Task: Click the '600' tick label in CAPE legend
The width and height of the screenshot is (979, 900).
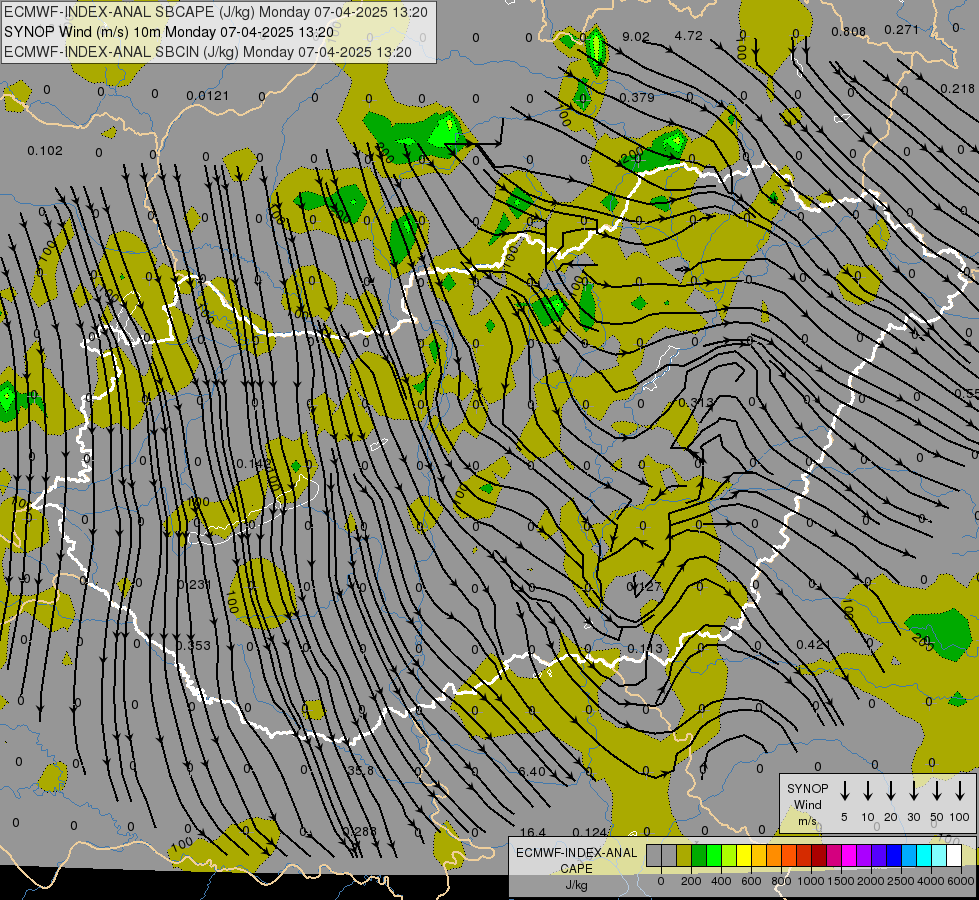Action: 751,881
